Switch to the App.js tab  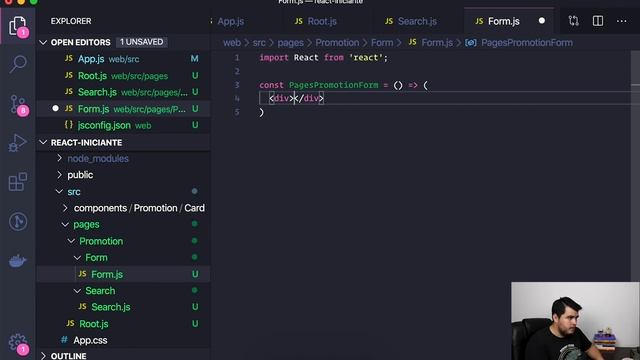click(x=230, y=21)
